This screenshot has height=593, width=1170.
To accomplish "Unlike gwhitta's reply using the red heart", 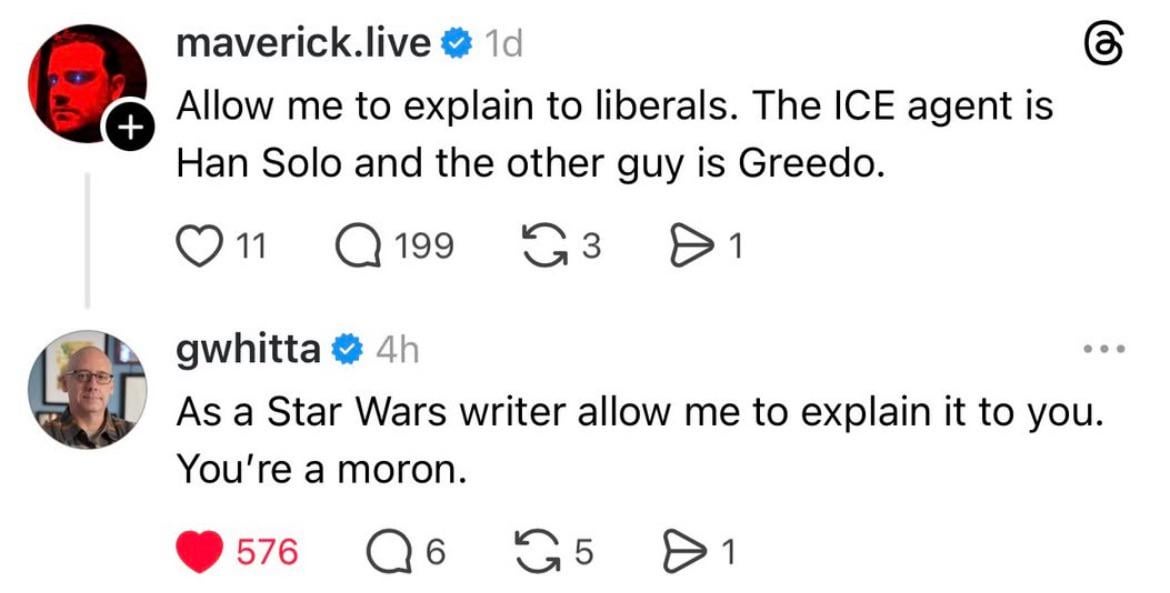I will point(198,551).
